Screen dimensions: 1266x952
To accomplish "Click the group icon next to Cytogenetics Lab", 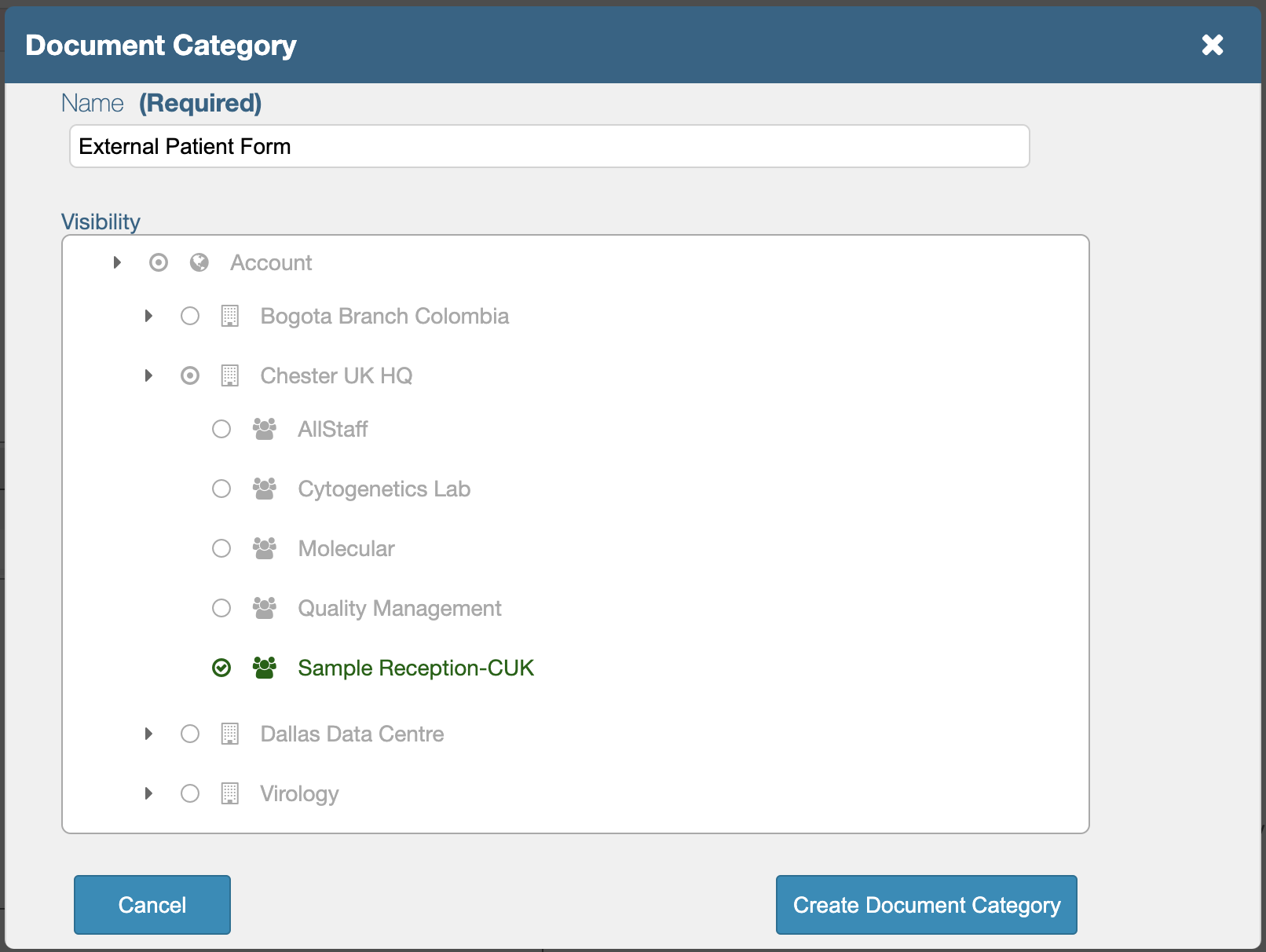I will point(265,489).
